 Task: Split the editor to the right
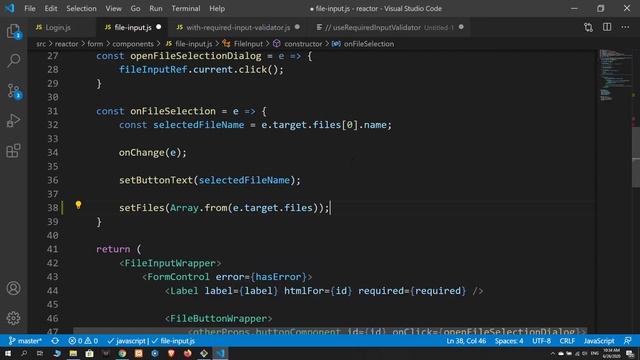[x=607, y=27]
